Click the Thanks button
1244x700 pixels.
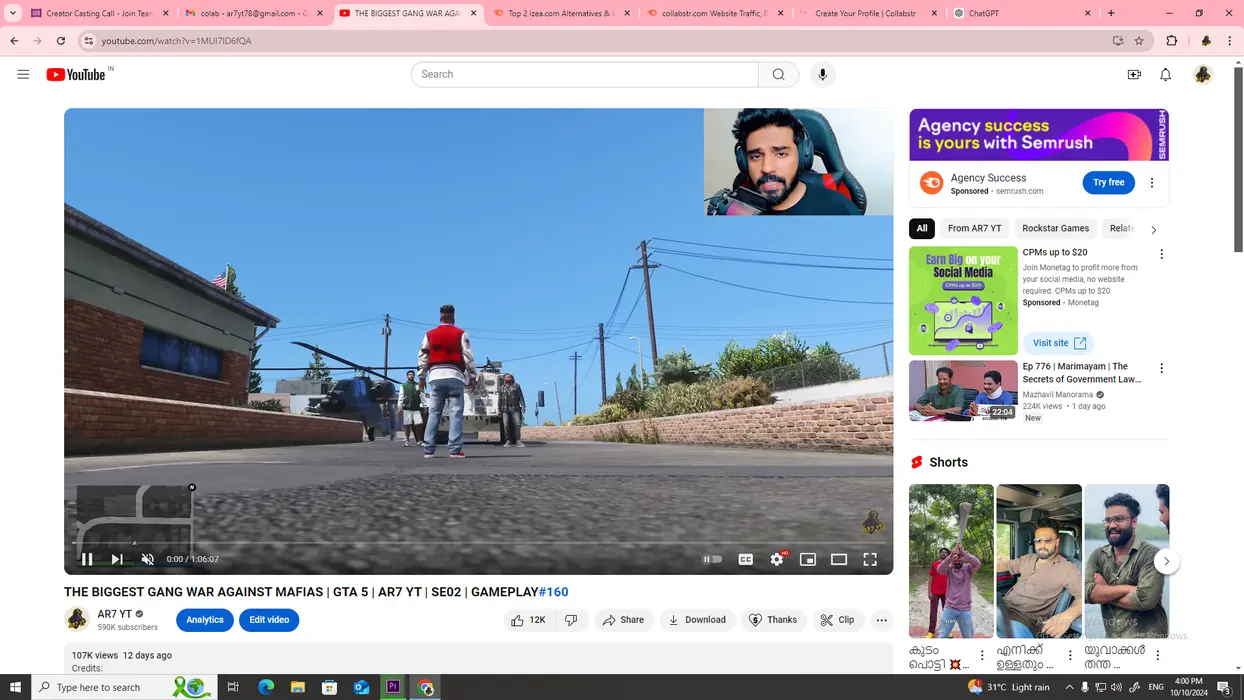point(773,620)
